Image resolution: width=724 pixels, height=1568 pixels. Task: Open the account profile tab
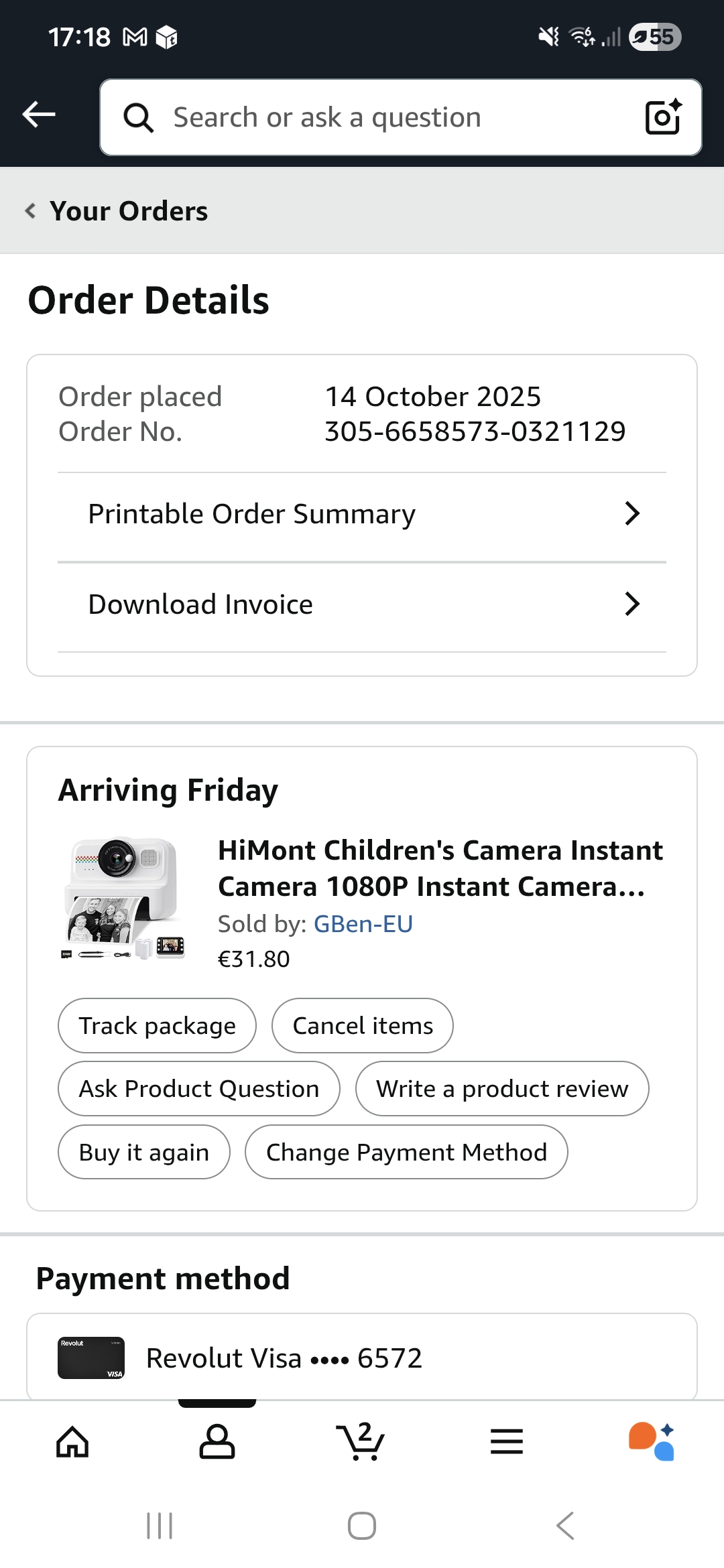tap(217, 1442)
